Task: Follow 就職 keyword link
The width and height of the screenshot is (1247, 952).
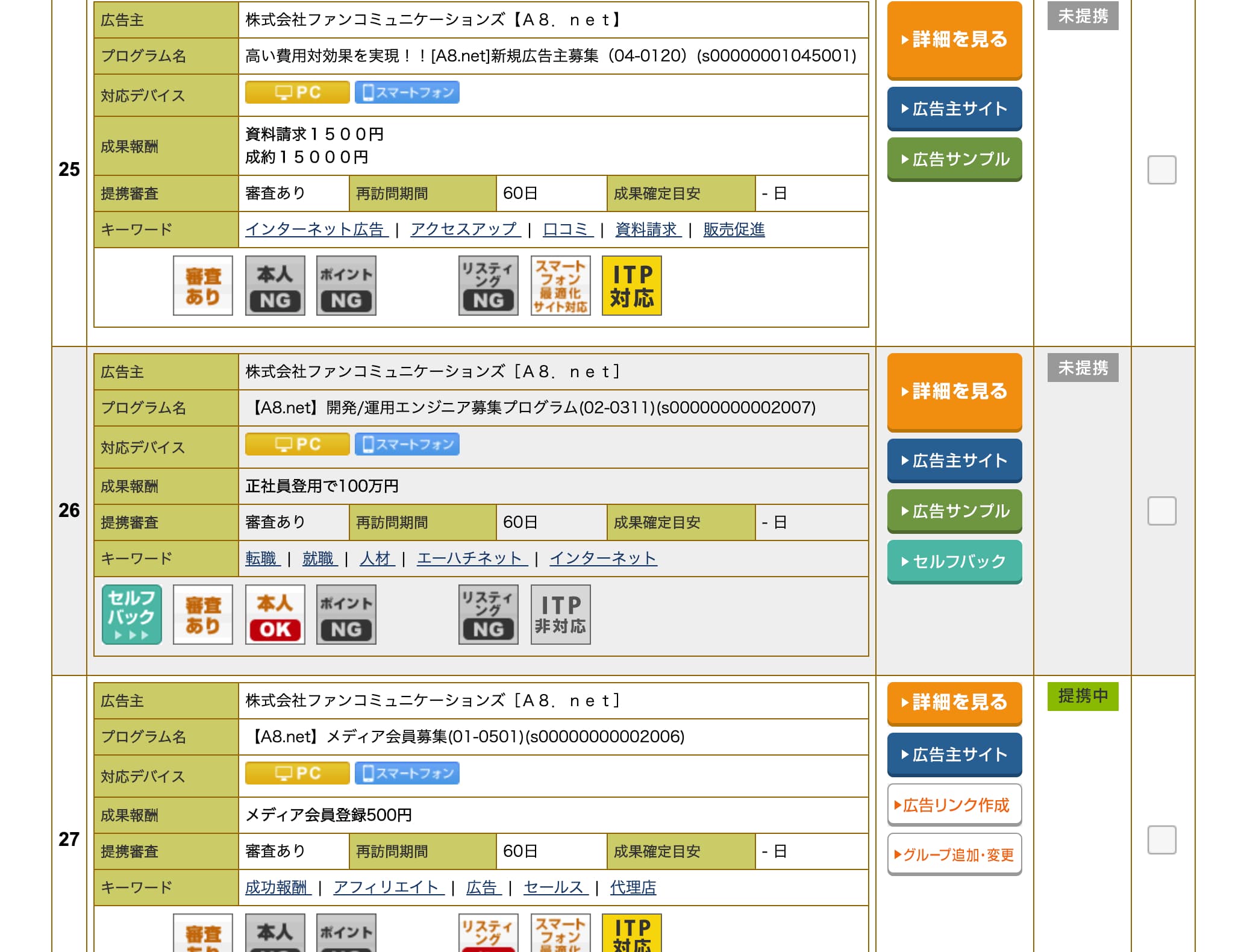Action: [x=320, y=559]
